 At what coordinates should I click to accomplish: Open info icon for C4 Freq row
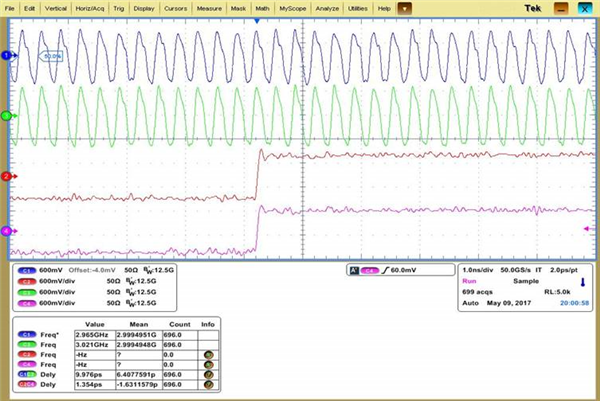coord(209,365)
